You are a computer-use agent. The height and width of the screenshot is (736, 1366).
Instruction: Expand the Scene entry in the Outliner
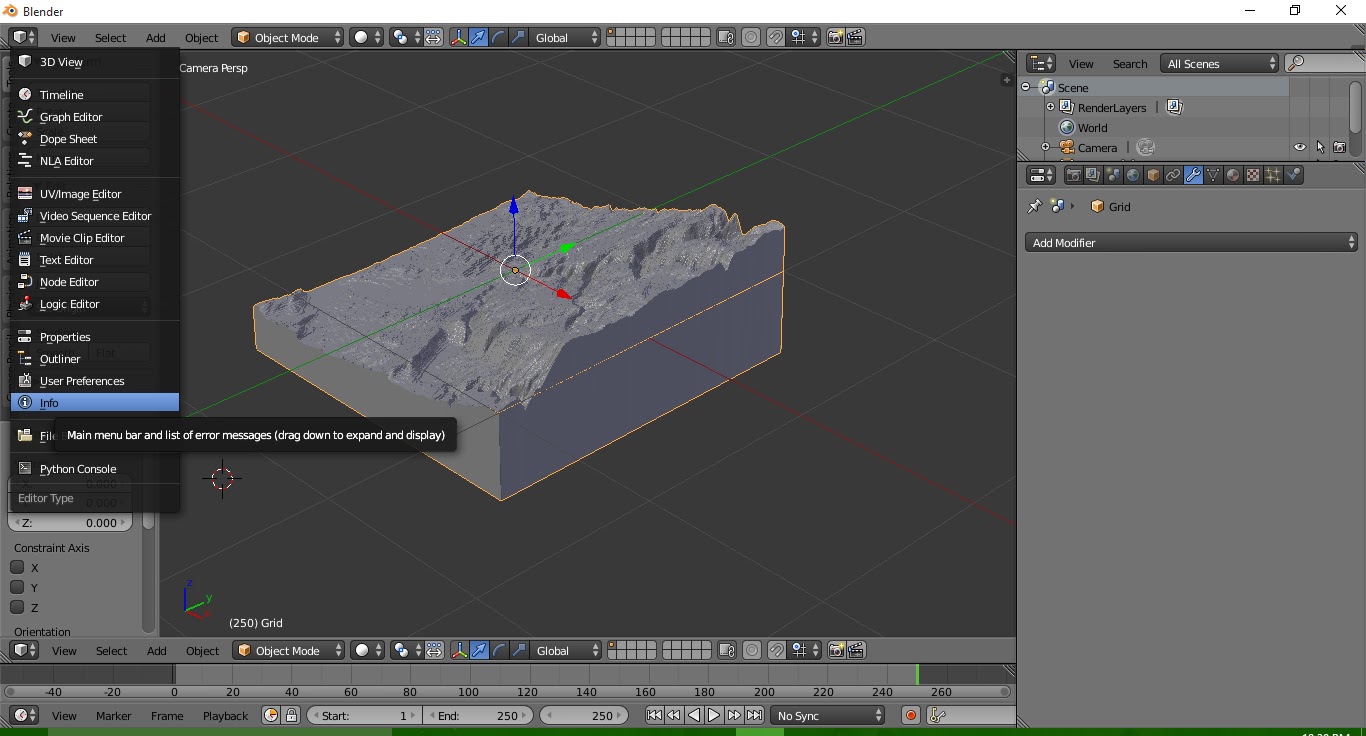click(1026, 87)
